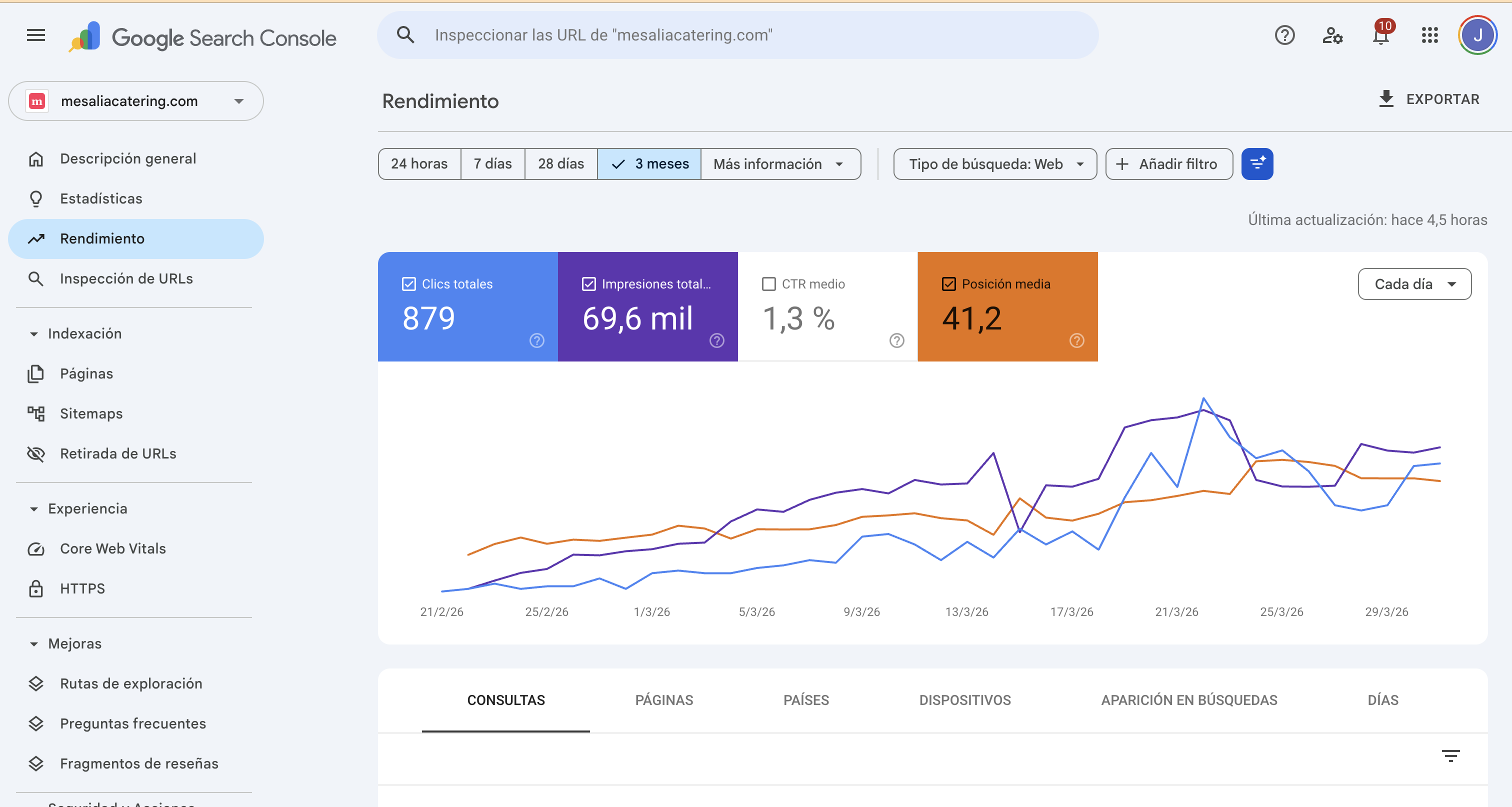Collapse the Indexación sidebar section

(34, 334)
